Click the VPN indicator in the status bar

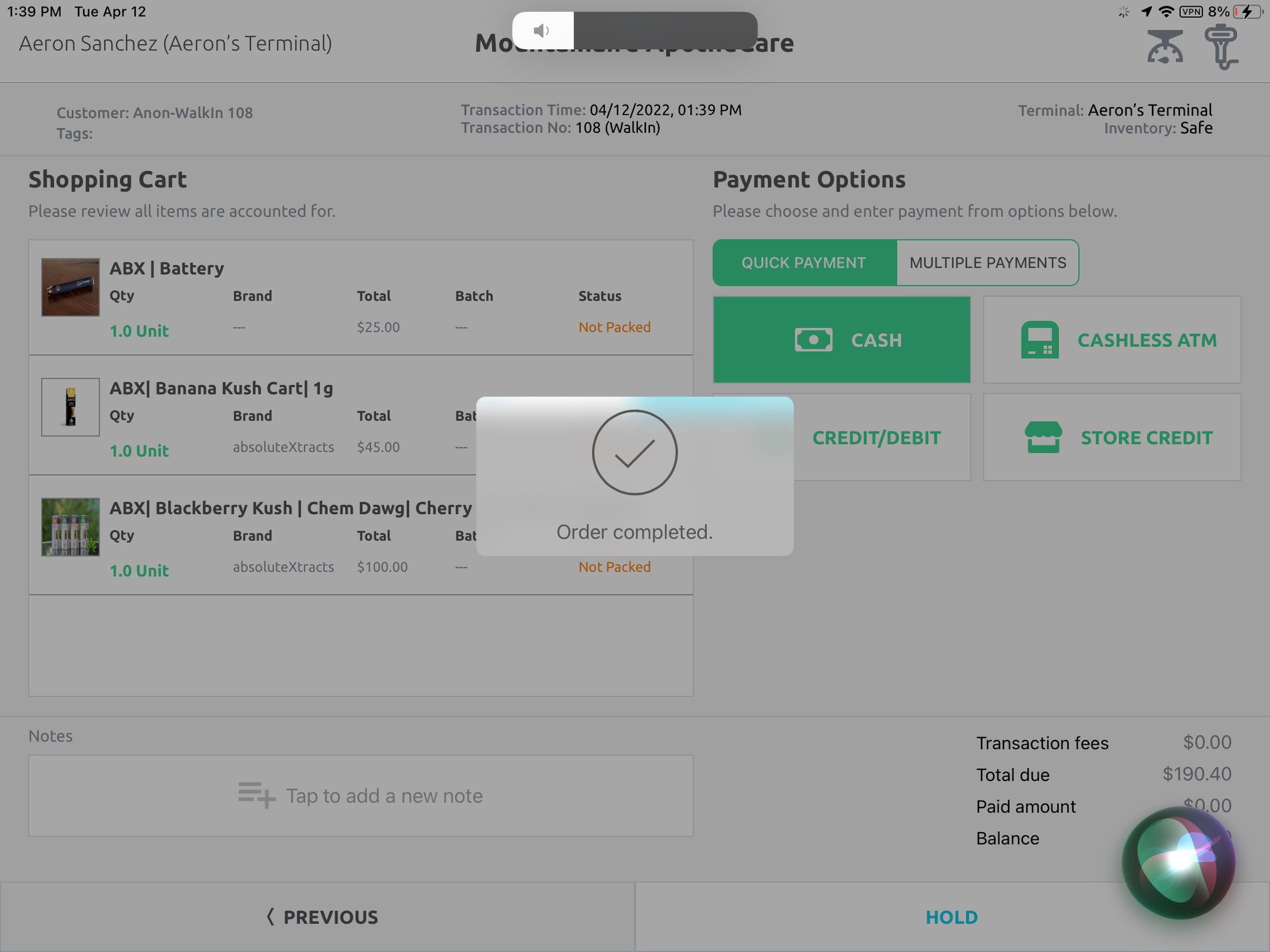[1192, 11]
